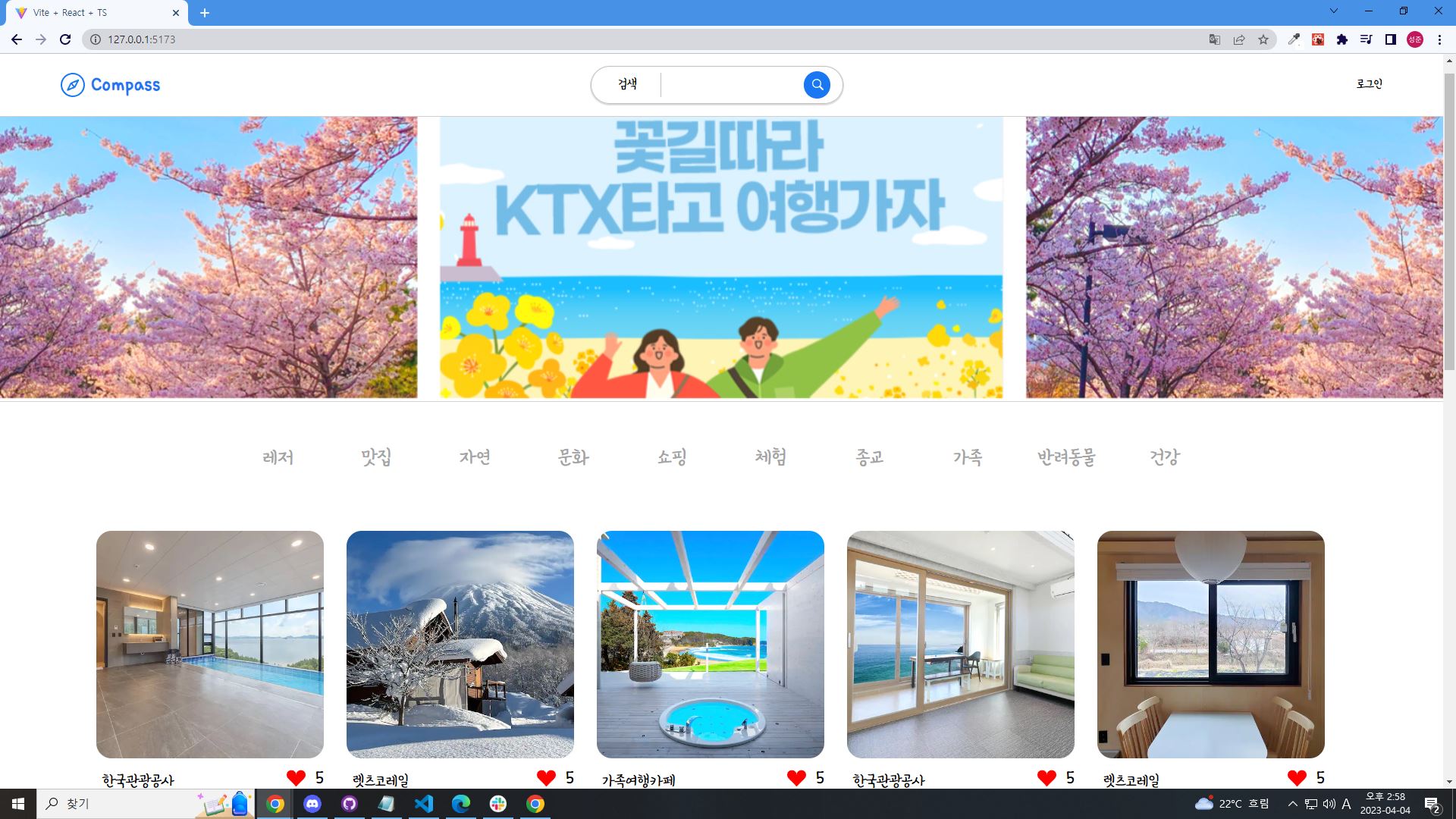Click the left cherry blossom banner
Viewport: 1456px width, 819px height.
[x=209, y=257]
